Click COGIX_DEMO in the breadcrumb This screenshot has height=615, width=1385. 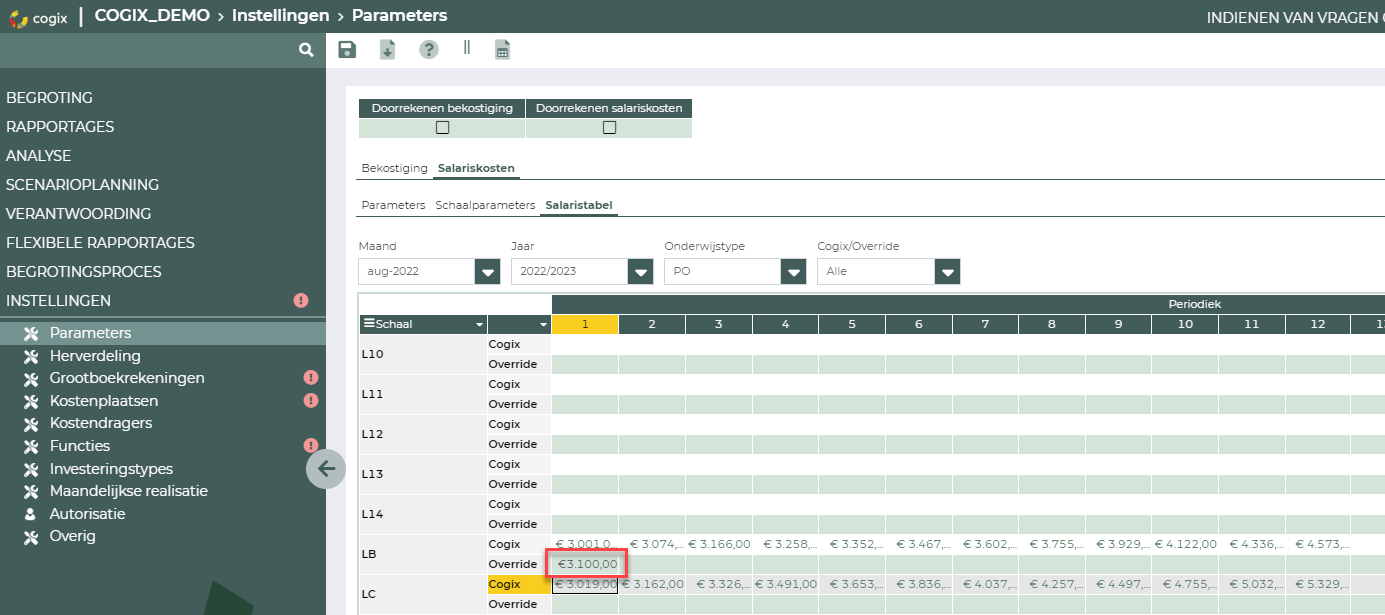click(x=153, y=16)
